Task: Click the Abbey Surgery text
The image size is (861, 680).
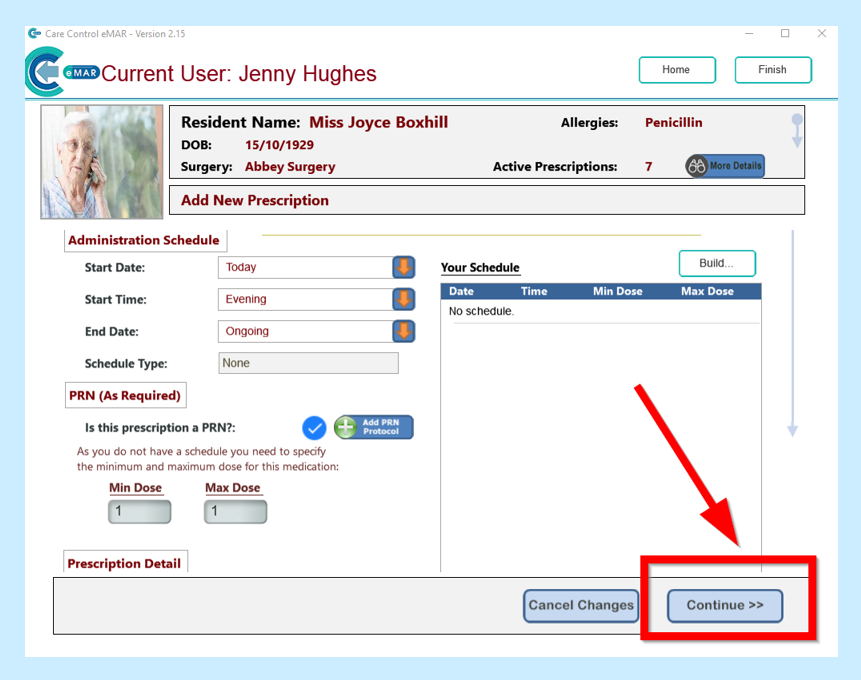Action: tap(290, 166)
